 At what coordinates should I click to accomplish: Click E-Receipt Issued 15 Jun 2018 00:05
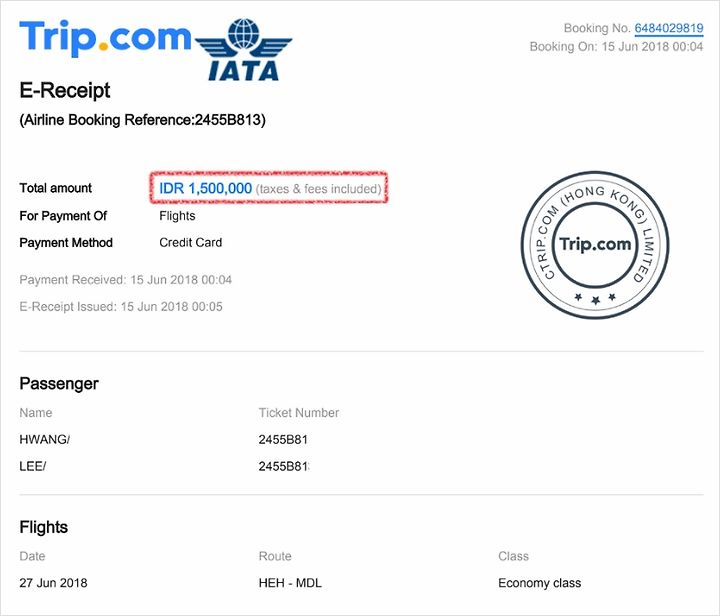[x=121, y=306]
